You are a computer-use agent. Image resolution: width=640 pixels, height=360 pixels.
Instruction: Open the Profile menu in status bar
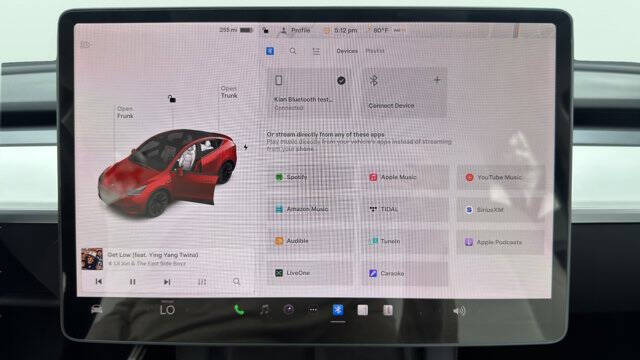click(x=296, y=30)
